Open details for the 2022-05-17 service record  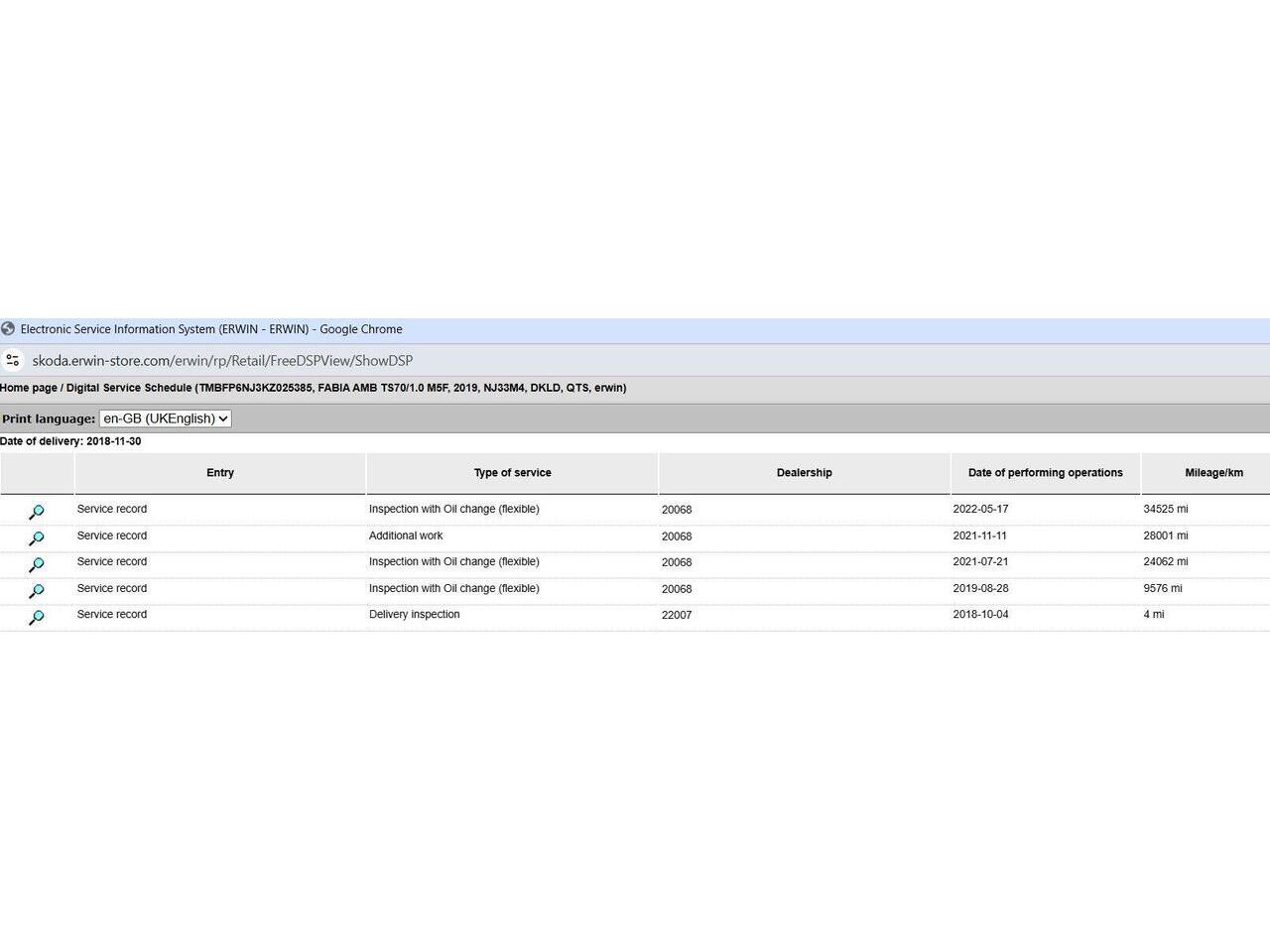(37, 512)
